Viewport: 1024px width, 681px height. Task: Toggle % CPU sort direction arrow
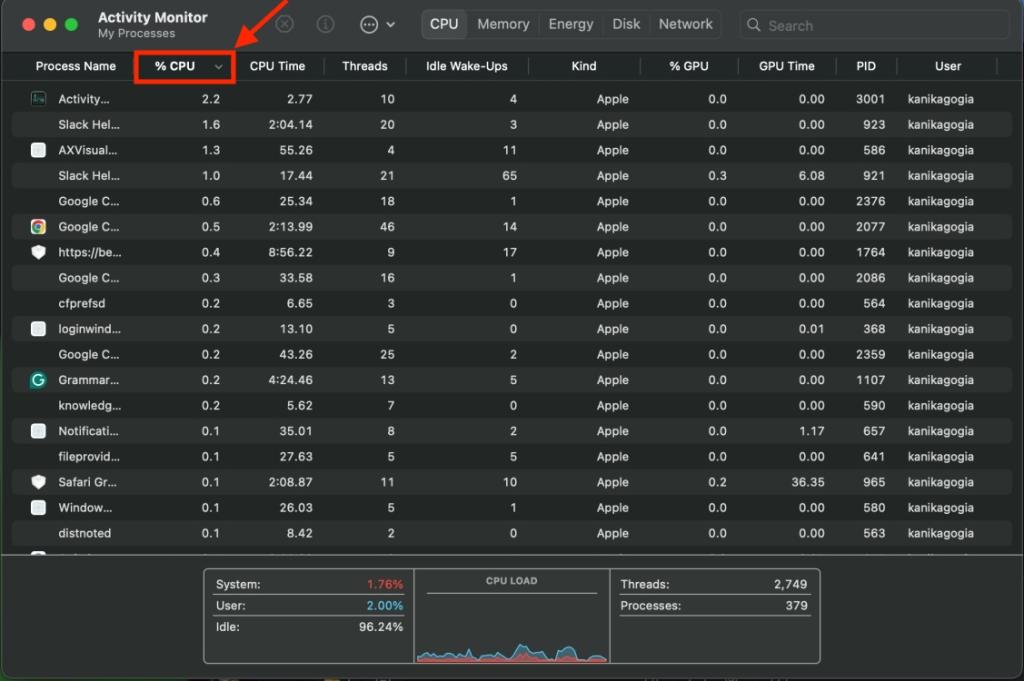coord(219,67)
